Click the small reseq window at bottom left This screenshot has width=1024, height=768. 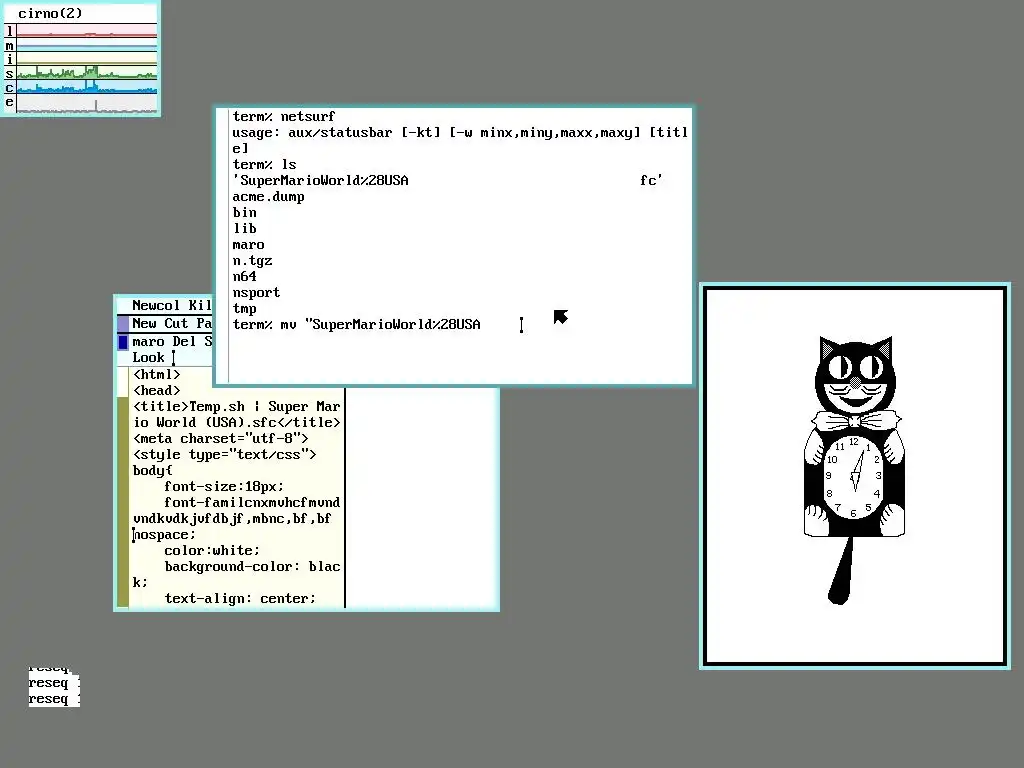[54, 686]
